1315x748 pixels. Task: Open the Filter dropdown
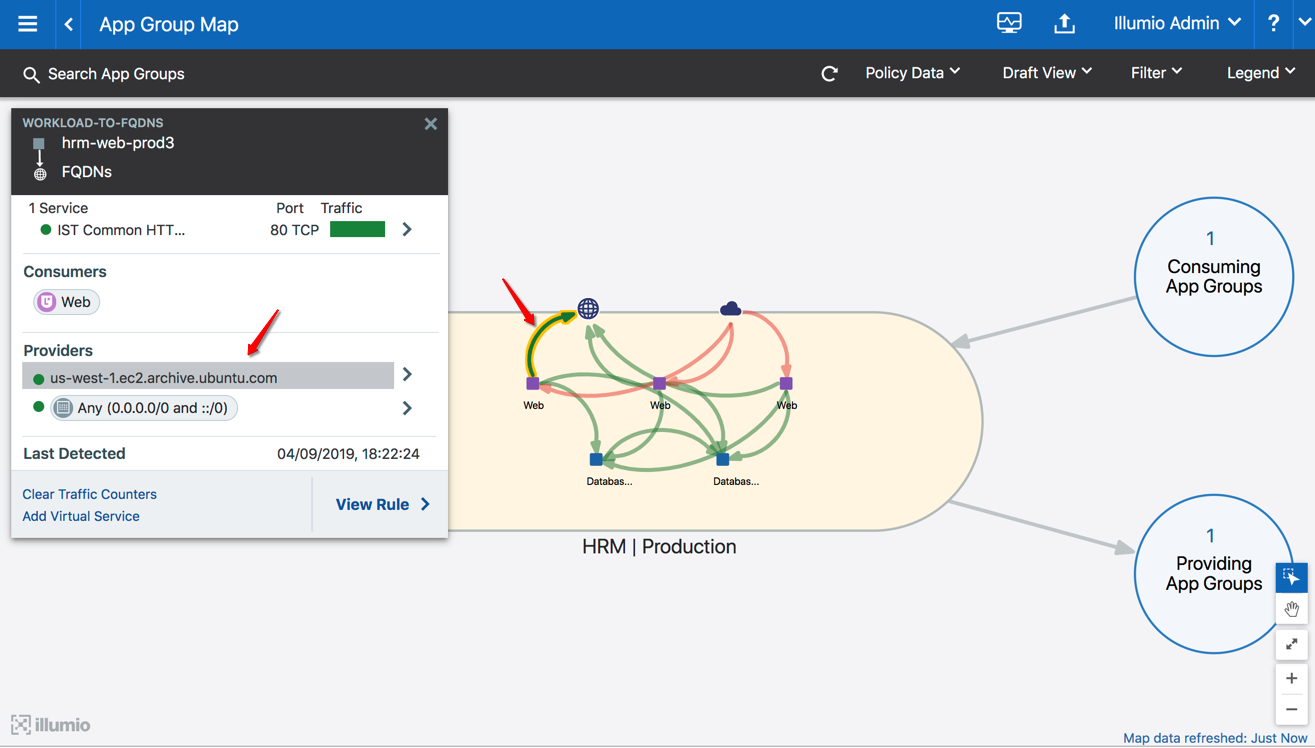click(x=1156, y=73)
